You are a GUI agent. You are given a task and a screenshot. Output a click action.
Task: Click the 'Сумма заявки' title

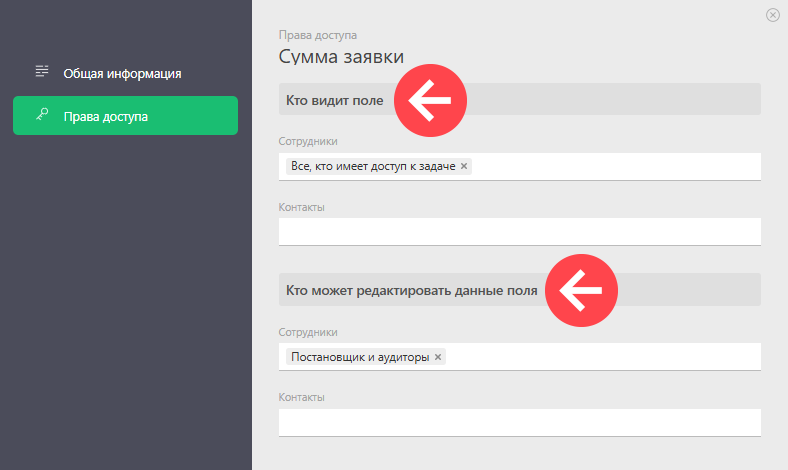tap(341, 56)
